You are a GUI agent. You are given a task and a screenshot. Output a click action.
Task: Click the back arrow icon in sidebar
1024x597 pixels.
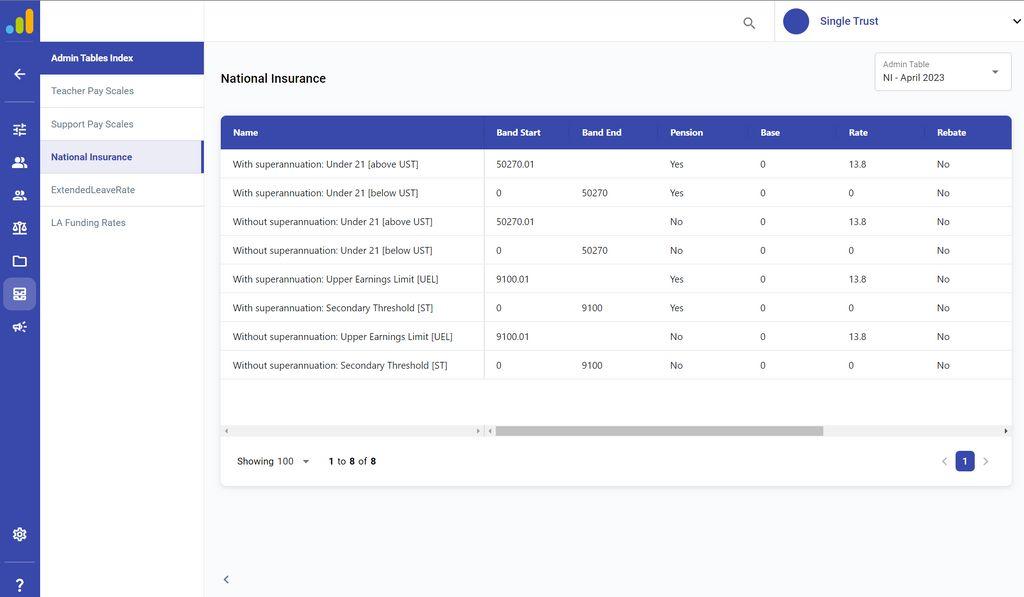click(x=20, y=74)
